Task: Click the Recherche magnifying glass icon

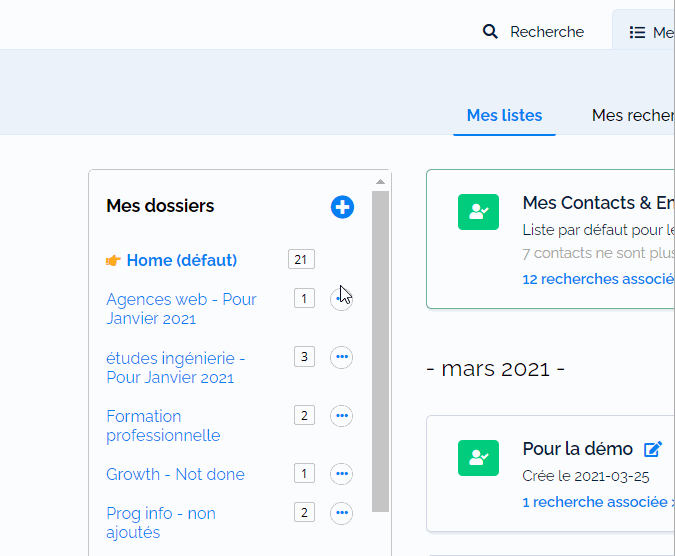Action: [x=490, y=32]
